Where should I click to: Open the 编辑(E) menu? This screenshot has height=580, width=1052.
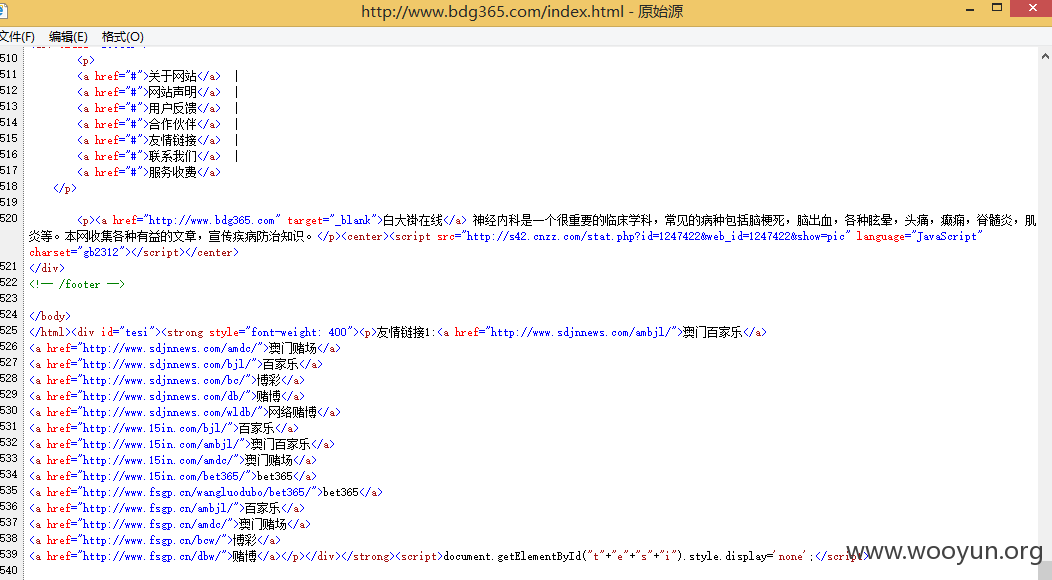pyautogui.click(x=68, y=37)
